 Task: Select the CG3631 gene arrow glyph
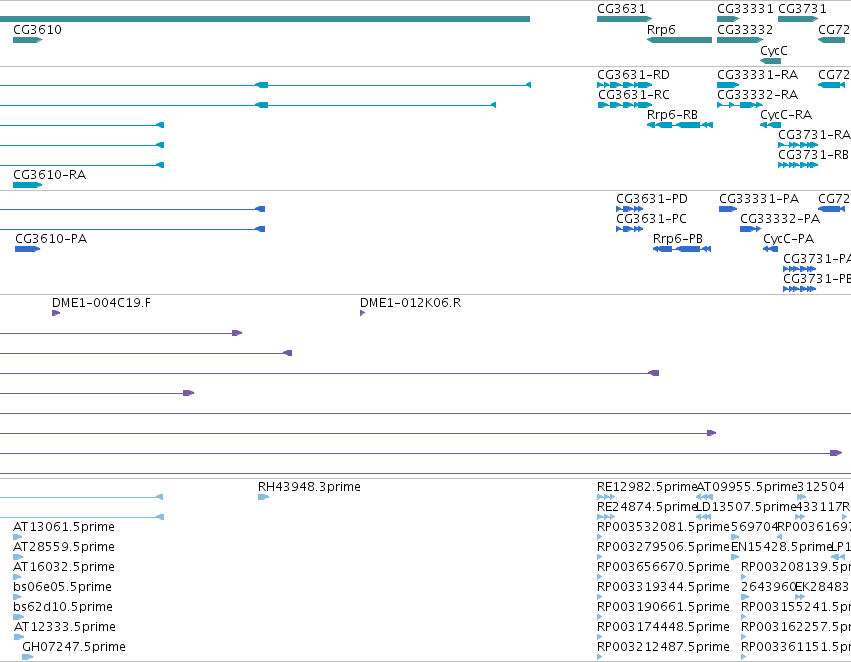(624, 19)
